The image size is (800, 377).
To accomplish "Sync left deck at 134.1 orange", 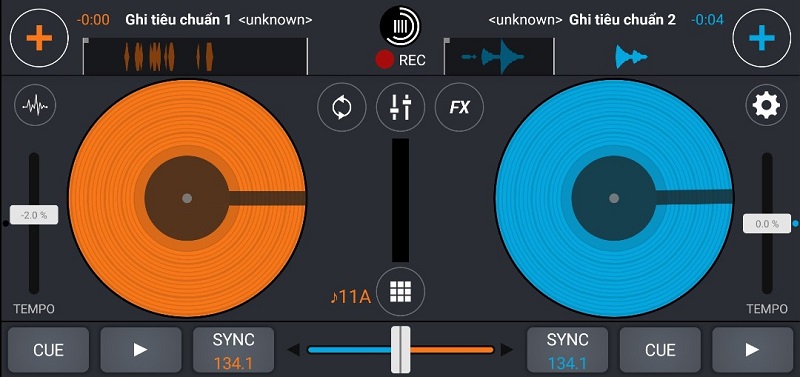I will pyautogui.click(x=233, y=350).
